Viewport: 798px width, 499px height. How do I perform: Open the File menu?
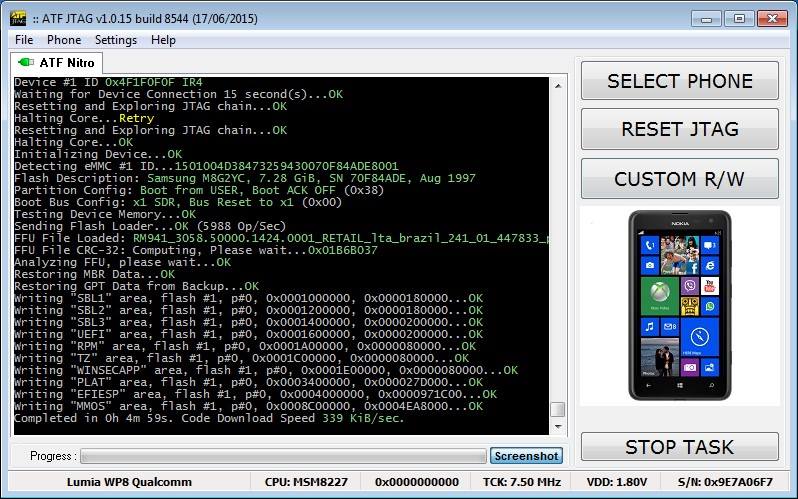[24, 40]
